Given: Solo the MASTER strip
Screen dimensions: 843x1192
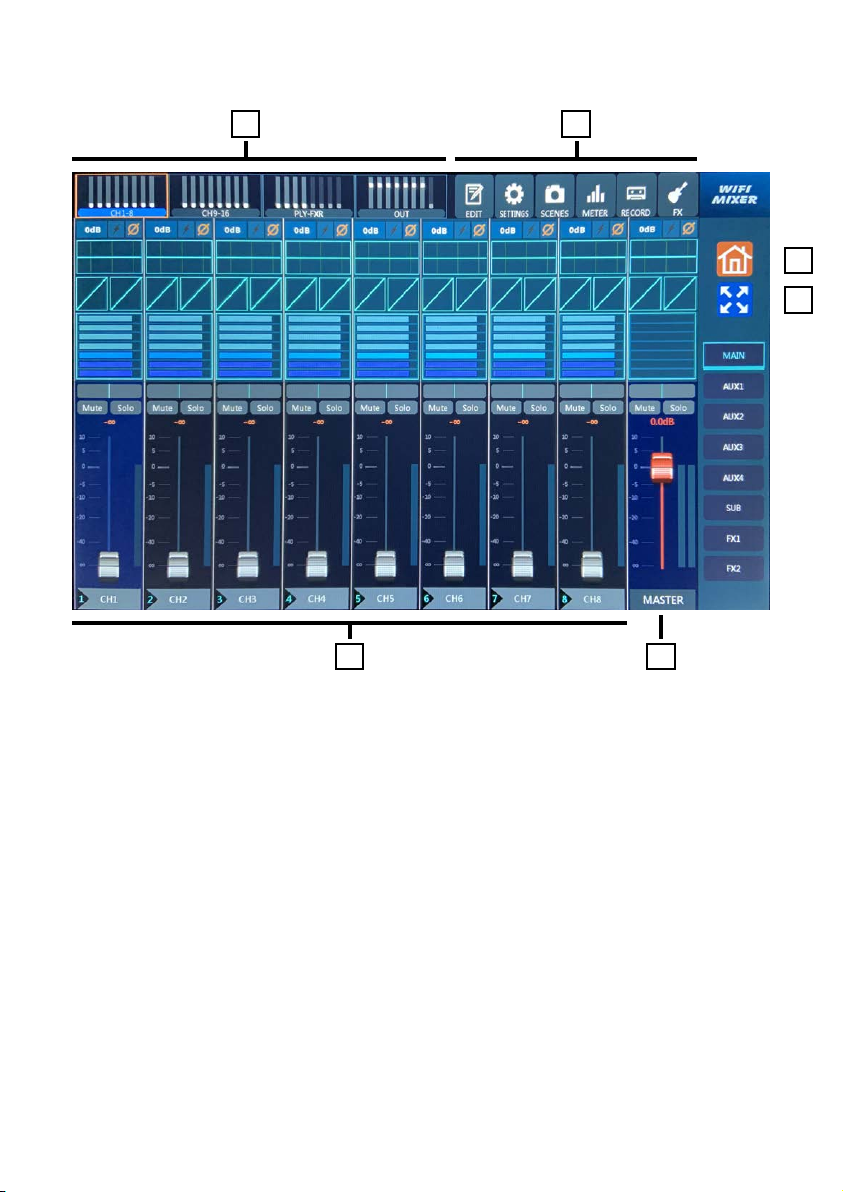Looking at the screenshot, I should tap(678, 407).
